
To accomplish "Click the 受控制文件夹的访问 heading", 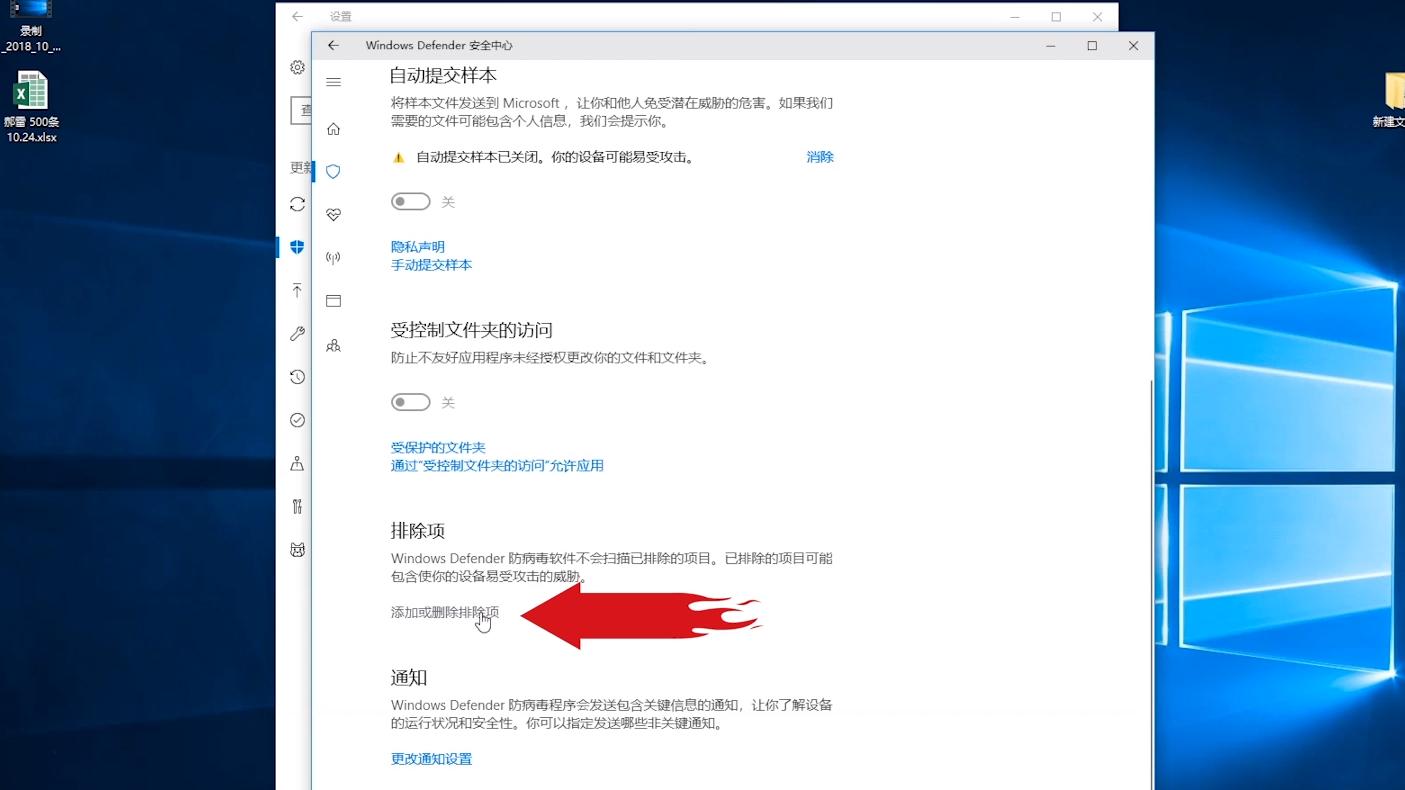I will point(472,330).
